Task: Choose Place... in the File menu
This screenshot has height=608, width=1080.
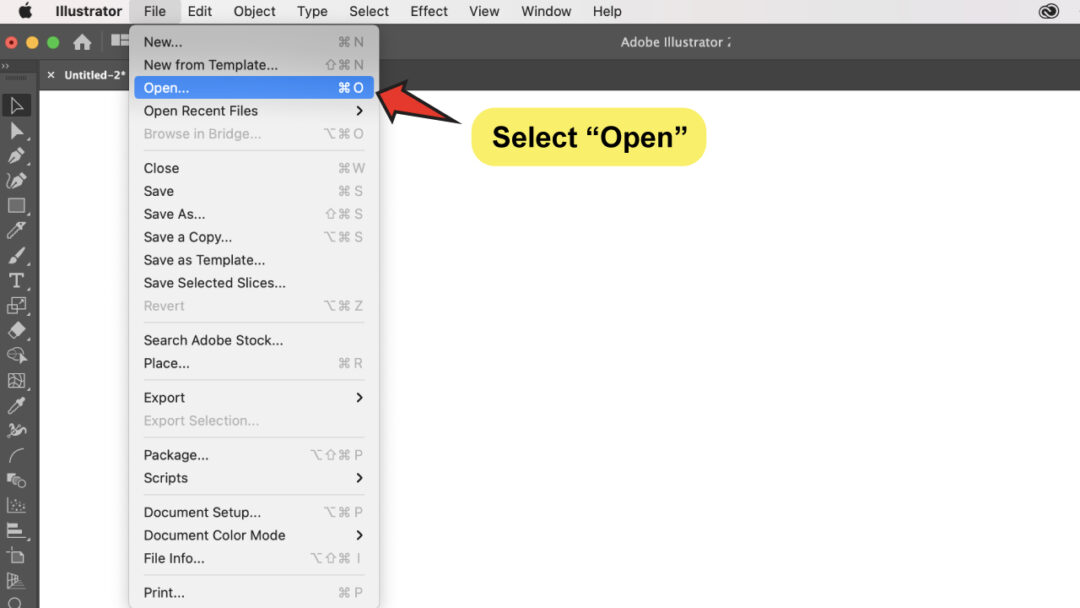Action: tap(253, 363)
